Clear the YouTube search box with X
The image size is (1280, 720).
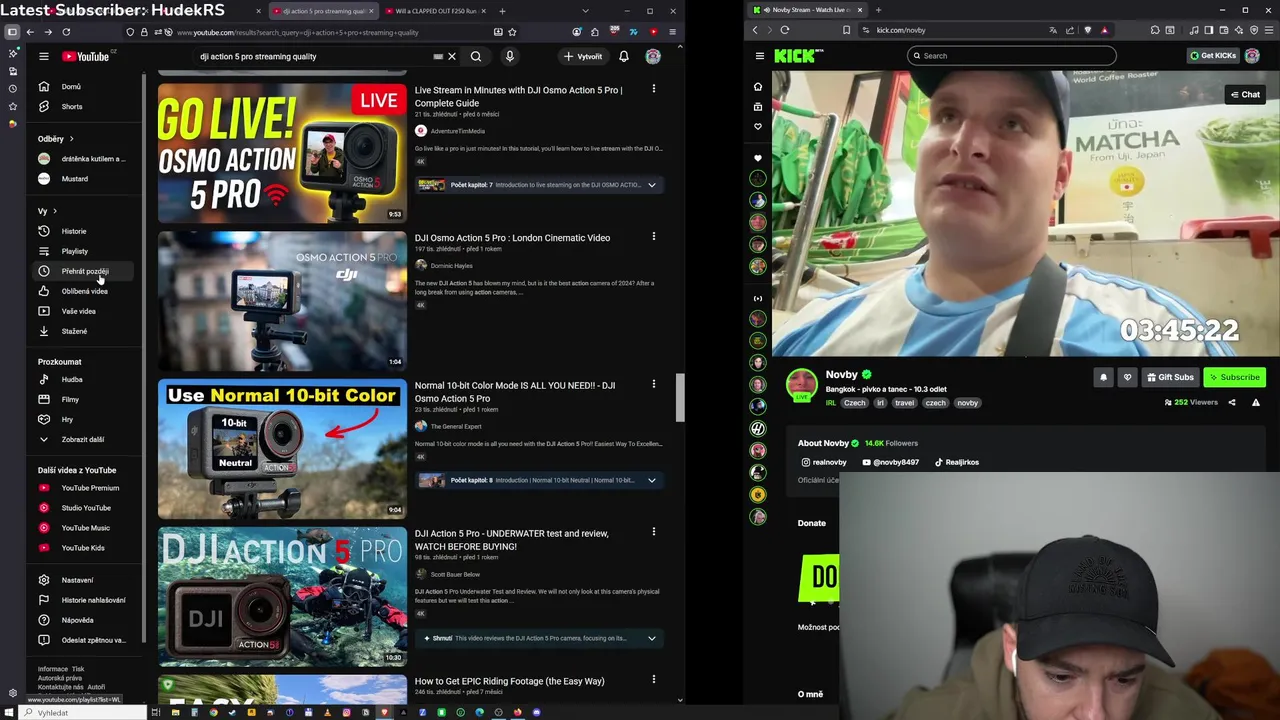pos(452,57)
